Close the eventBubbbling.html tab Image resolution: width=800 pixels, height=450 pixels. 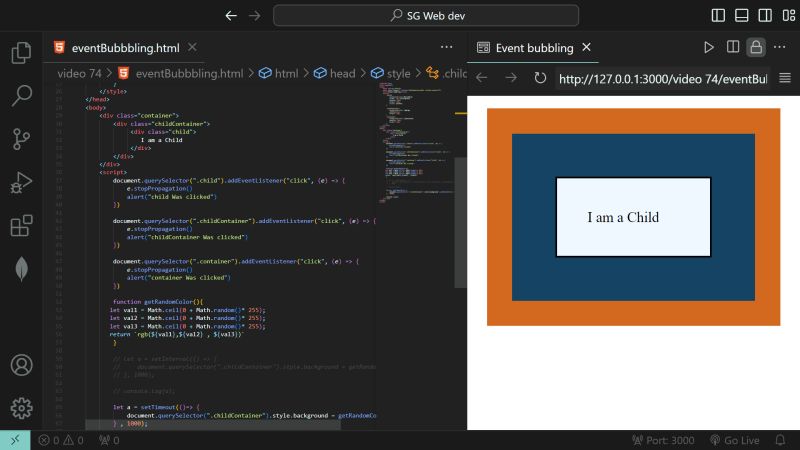tap(192, 47)
